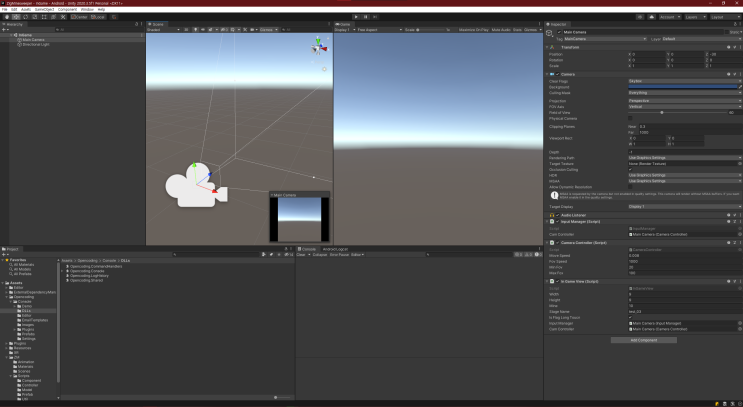
Task: Click the Pause button
Action: click(x=366, y=17)
